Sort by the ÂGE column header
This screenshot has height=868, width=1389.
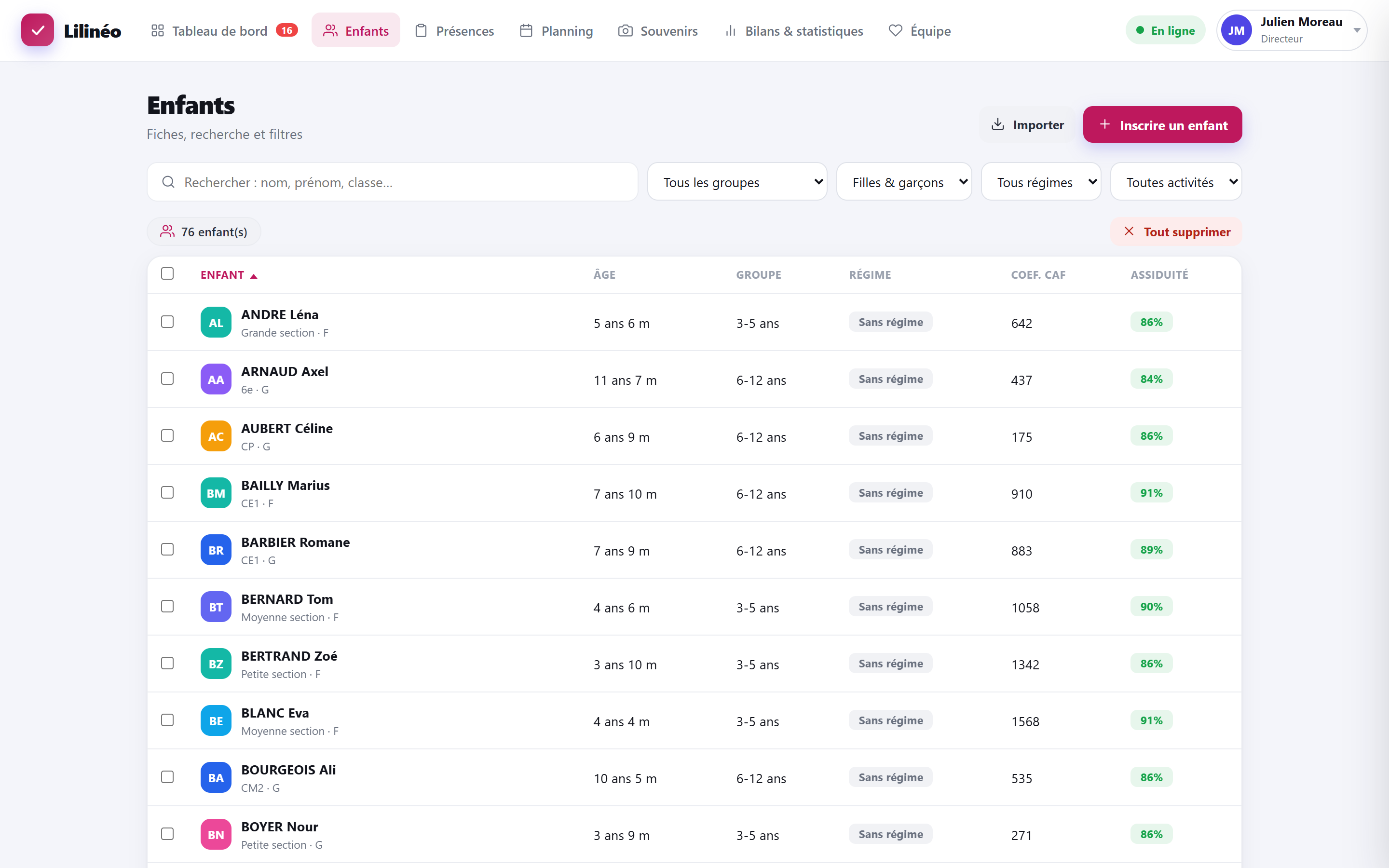coord(604,275)
